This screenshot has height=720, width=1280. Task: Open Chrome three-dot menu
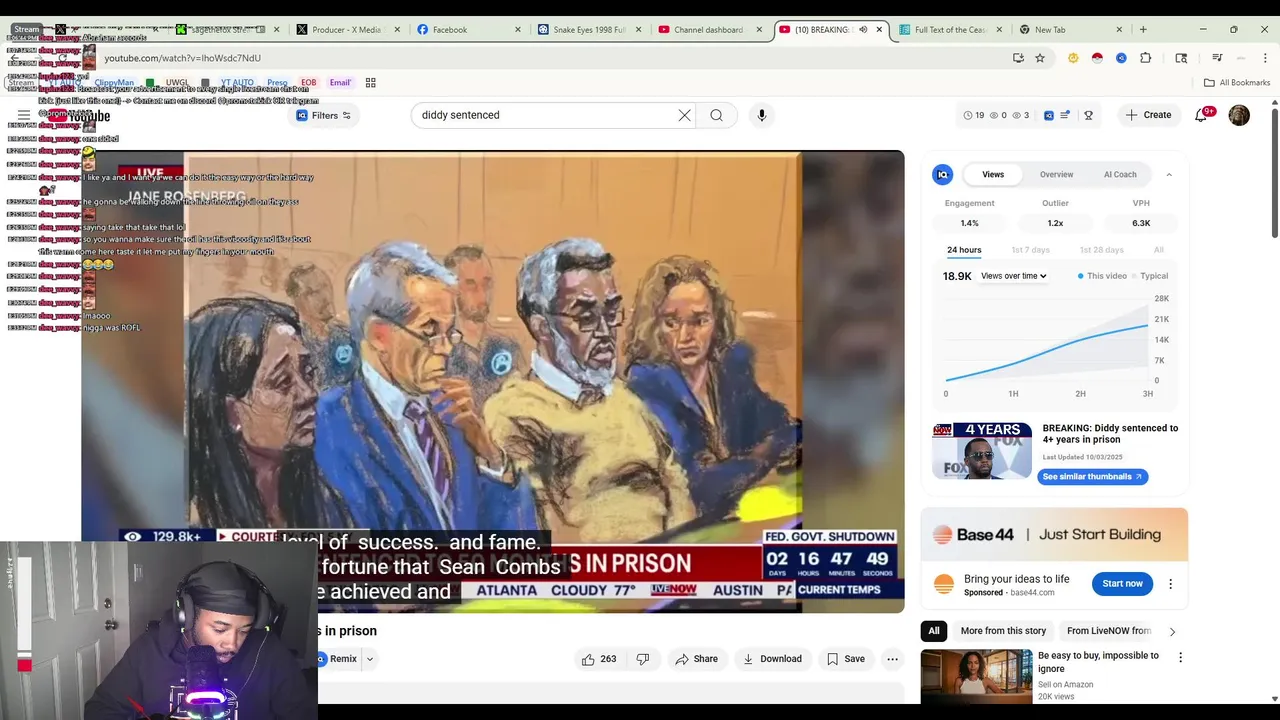pyautogui.click(x=1265, y=58)
